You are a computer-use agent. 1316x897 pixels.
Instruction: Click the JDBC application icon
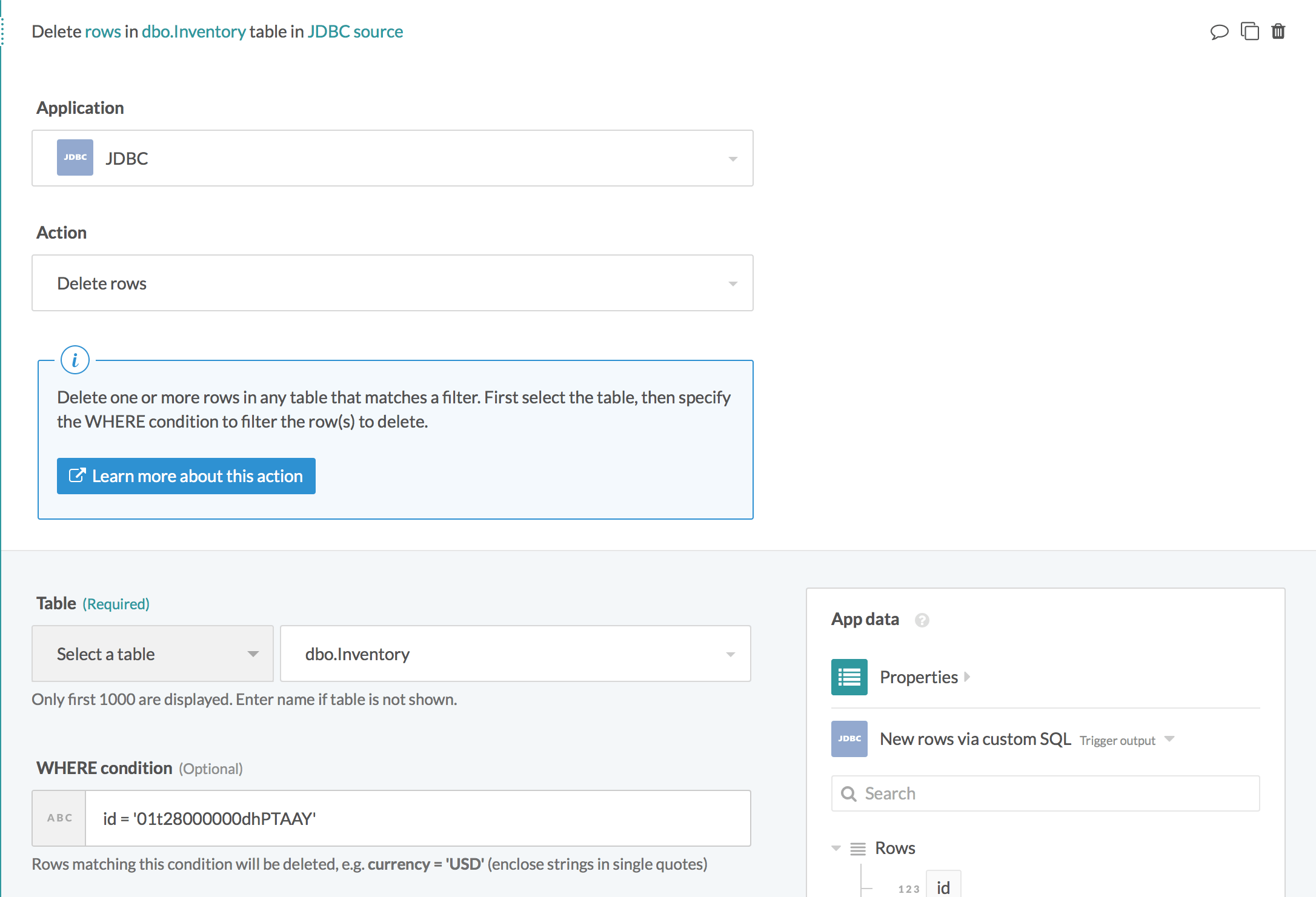pyautogui.click(x=76, y=157)
